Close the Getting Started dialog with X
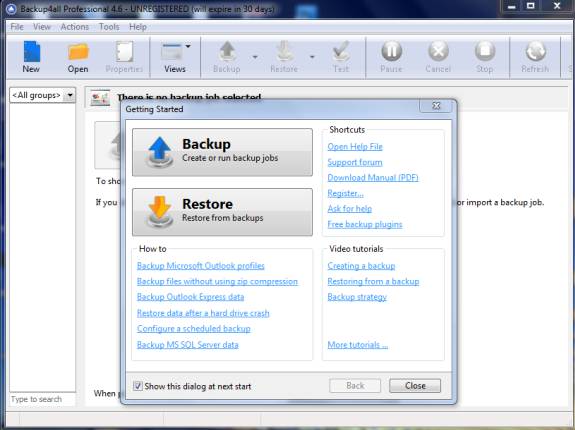This screenshot has width=575, height=430. [x=436, y=106]
